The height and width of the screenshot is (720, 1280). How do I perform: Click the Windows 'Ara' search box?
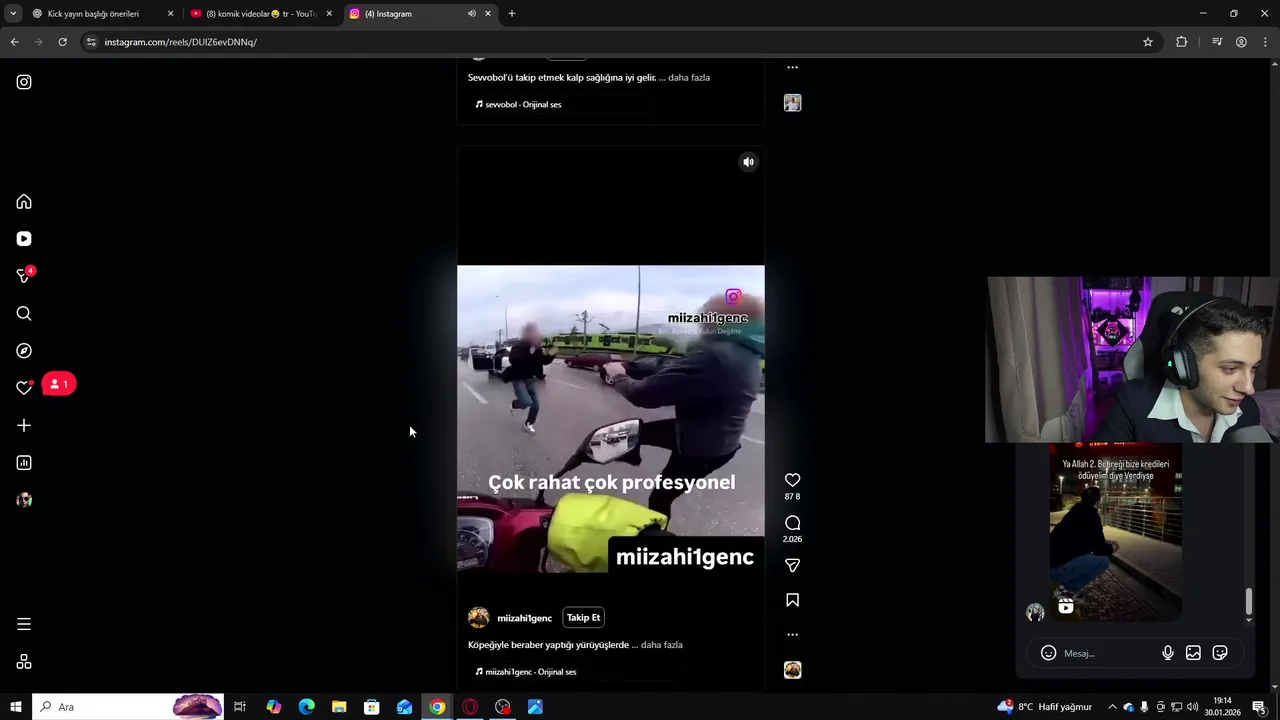(128, 707)
